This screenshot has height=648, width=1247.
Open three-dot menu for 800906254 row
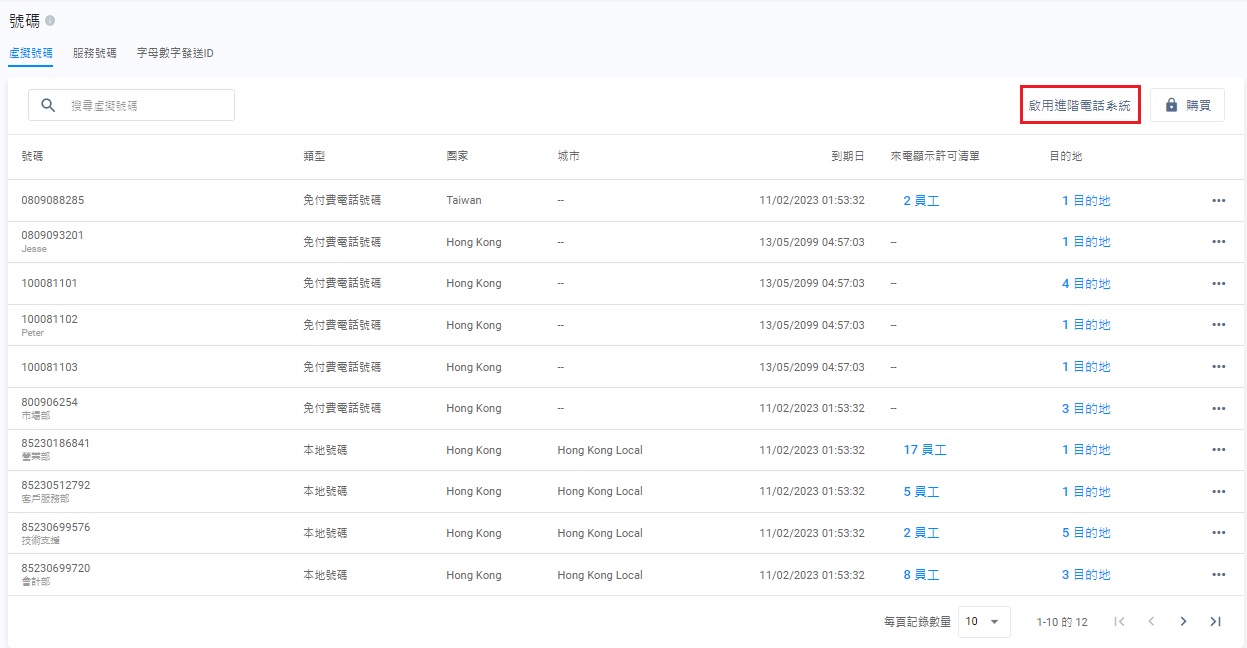pos(1218,408)
